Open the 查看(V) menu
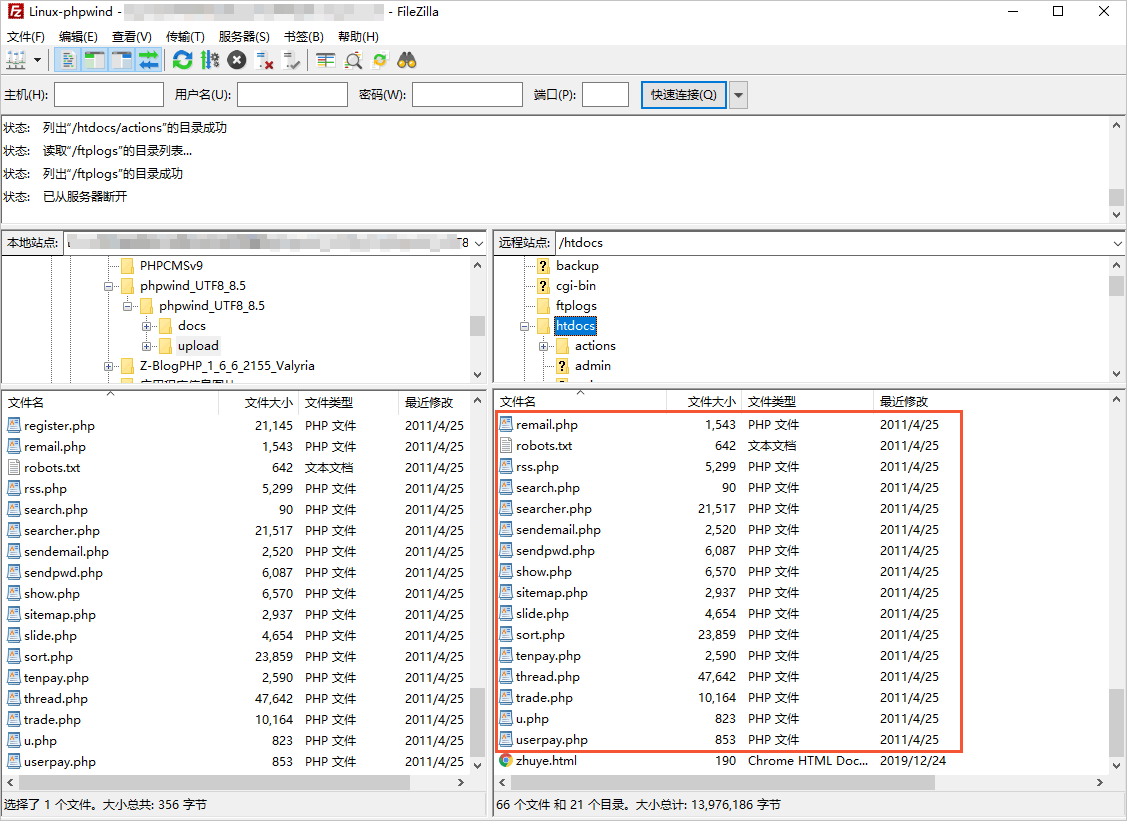The width and height of the screenshot is (1127, 821). (x=132, y=37)
